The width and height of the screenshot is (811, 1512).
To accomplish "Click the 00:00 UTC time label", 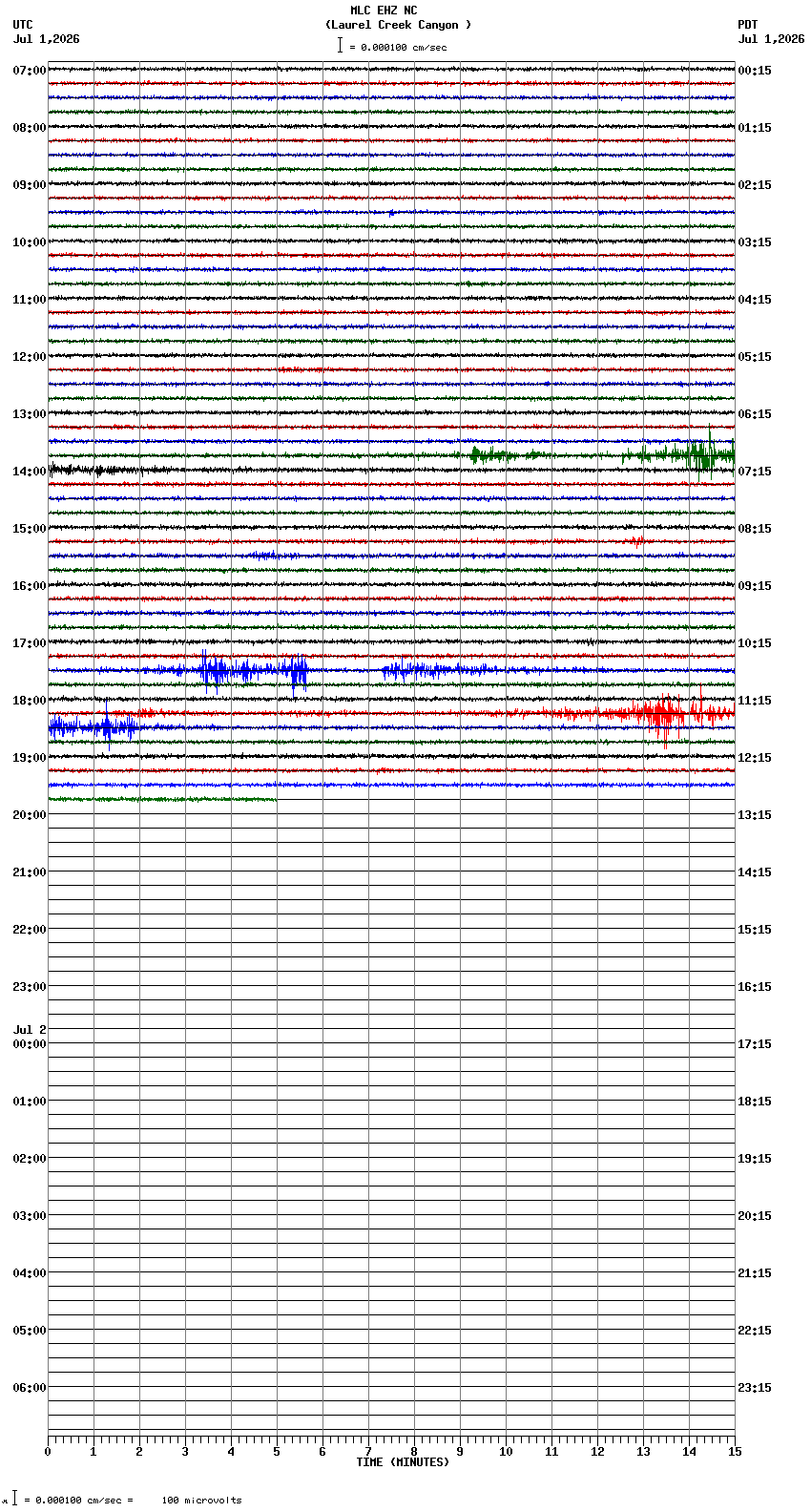I will pyautogui.click(x=30, y=1044).
